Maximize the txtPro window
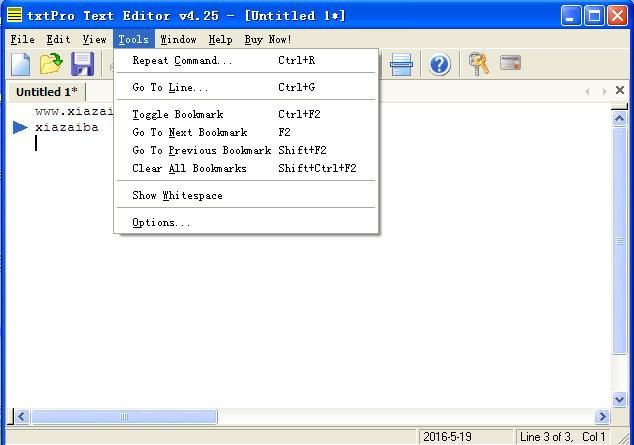634x445 pixels. 594,15
